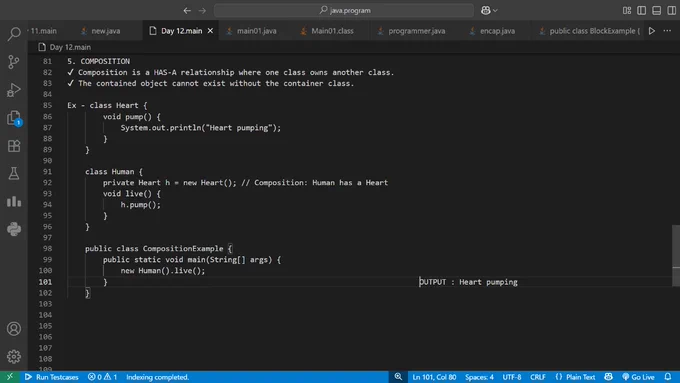
Task: Toggle primary side bar visibility
Action: tap(641, 10)
